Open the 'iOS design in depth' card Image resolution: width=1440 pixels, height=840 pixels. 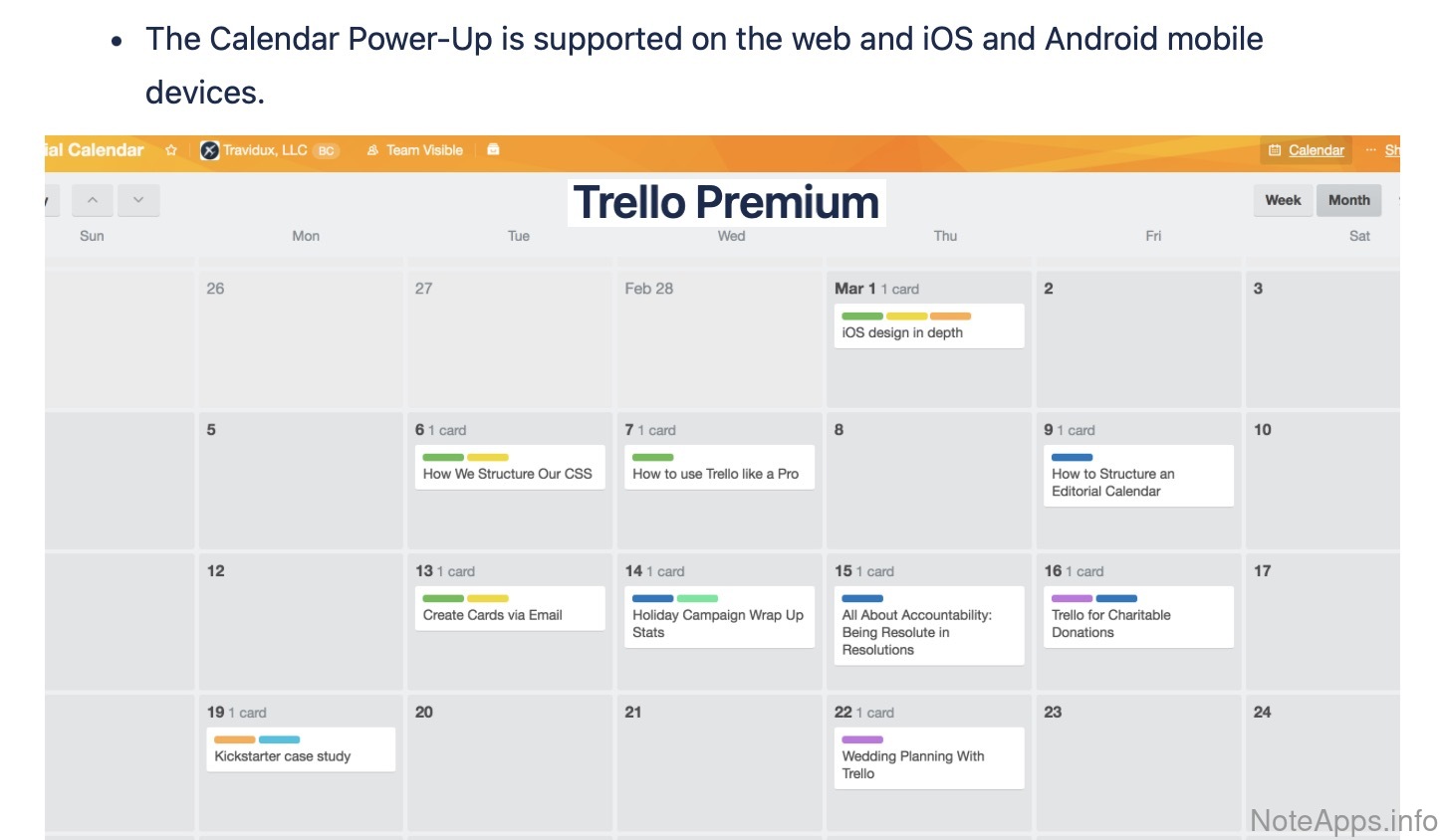(x=924, y=333)
